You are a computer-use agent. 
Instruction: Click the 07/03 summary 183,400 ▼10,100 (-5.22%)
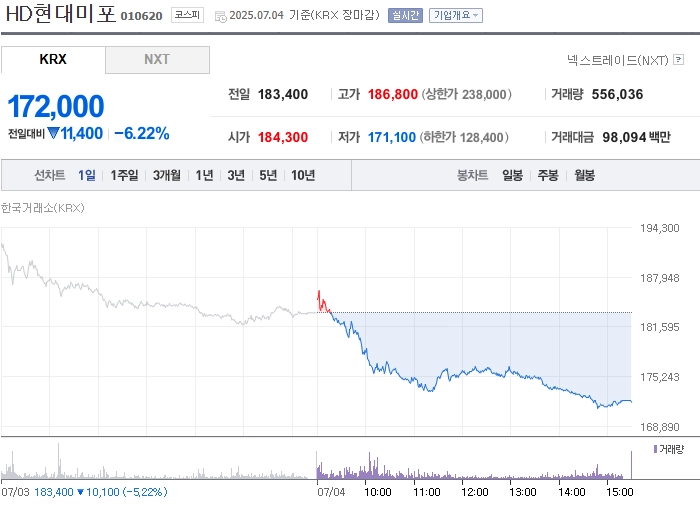click(101, 492)
